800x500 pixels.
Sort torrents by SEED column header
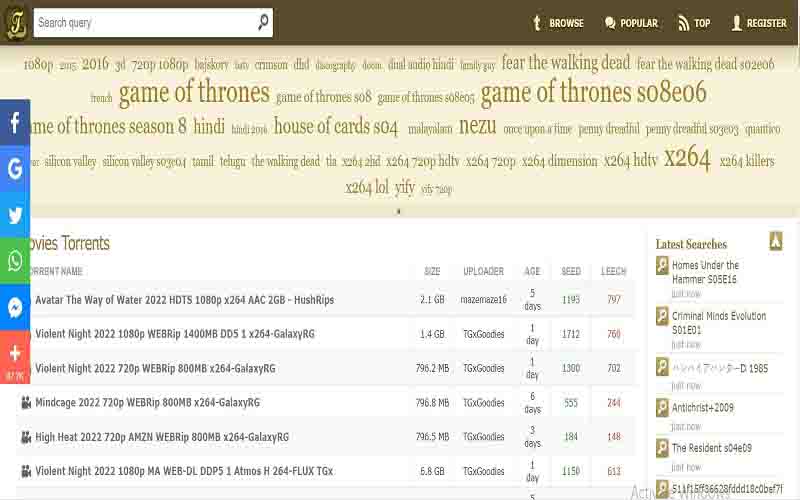pyautogui.click(x=571, y=271)
